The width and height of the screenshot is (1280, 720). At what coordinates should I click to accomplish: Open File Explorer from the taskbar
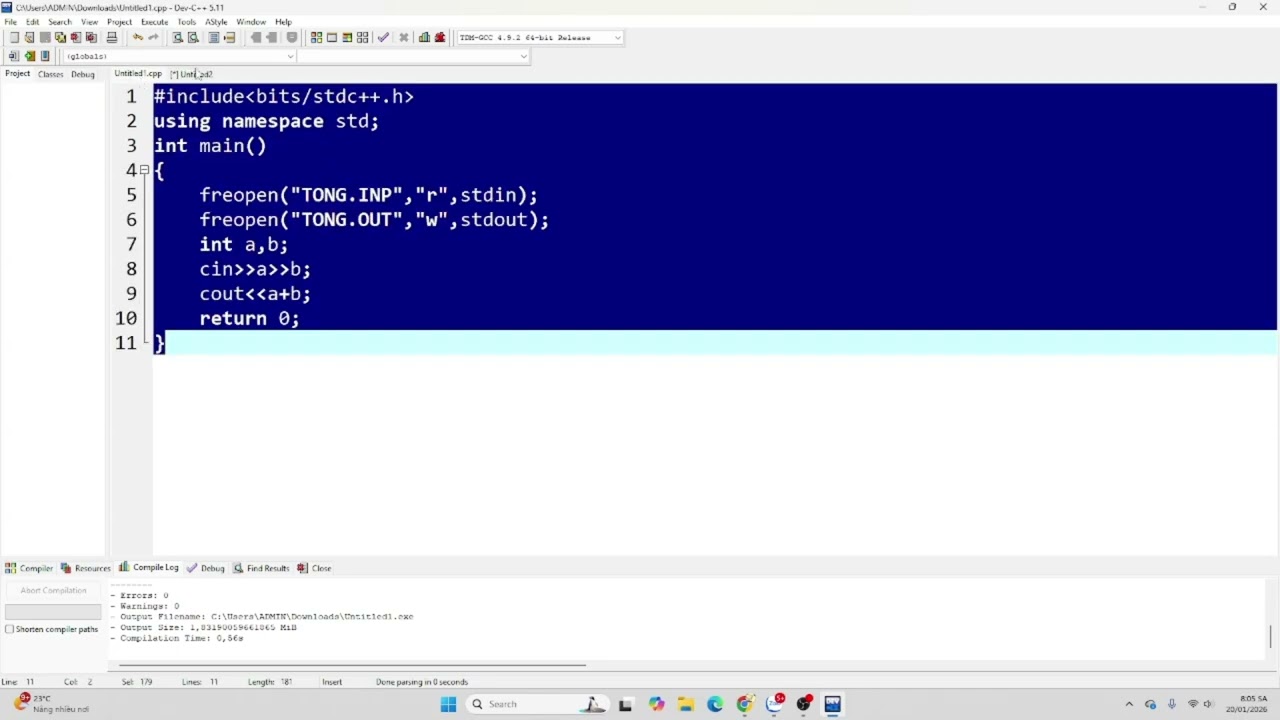click(686, 704)
